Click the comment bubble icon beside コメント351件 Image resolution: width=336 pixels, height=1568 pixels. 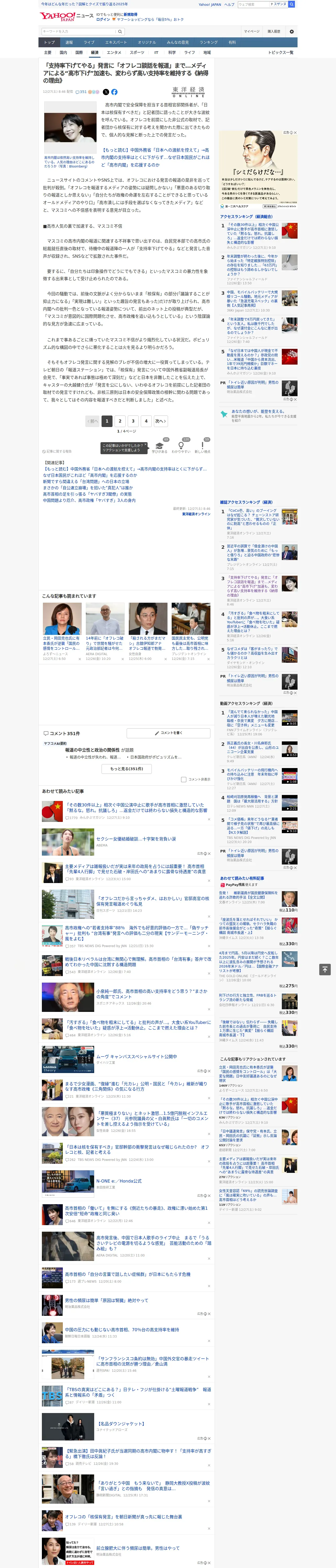(46, 734)
